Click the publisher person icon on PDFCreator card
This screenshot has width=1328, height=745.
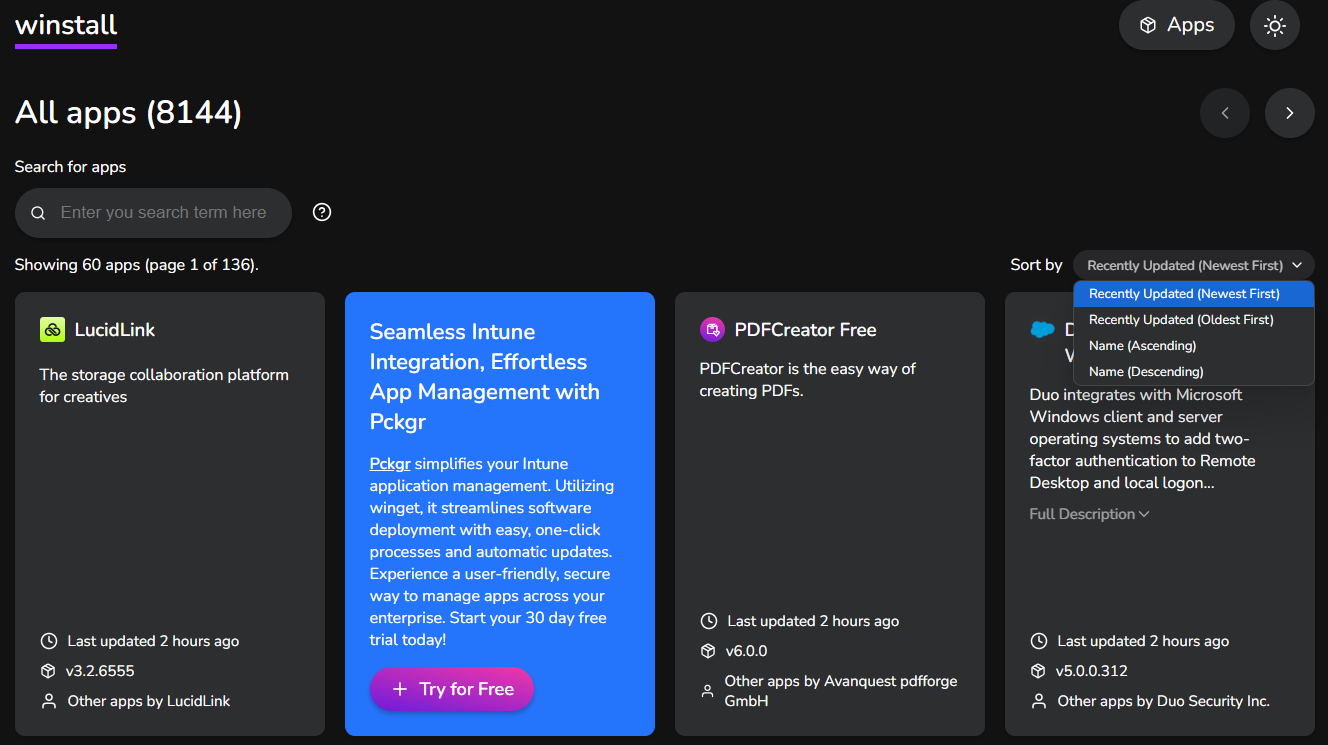pyautogui.click(x=708, y=691)
